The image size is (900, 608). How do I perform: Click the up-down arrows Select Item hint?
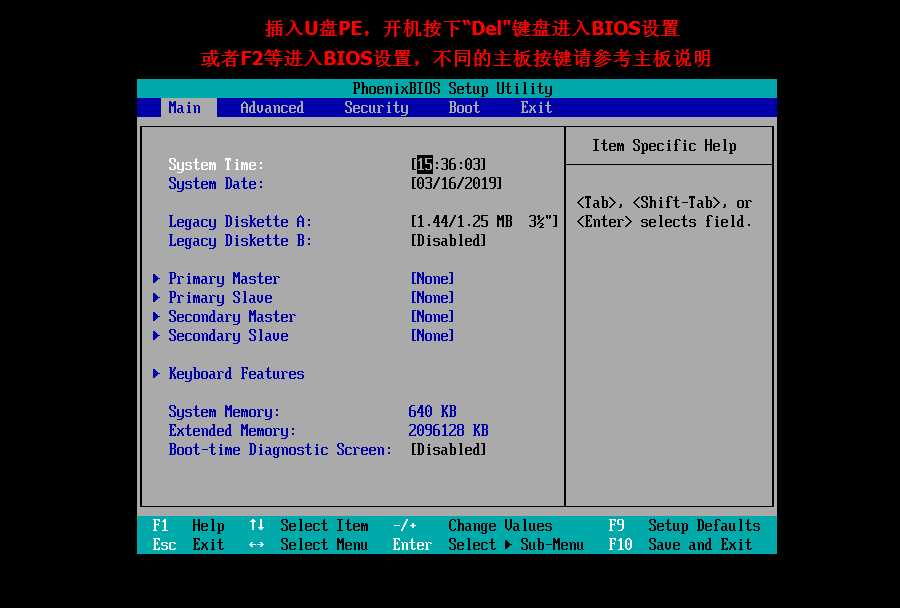coord(309,525)
